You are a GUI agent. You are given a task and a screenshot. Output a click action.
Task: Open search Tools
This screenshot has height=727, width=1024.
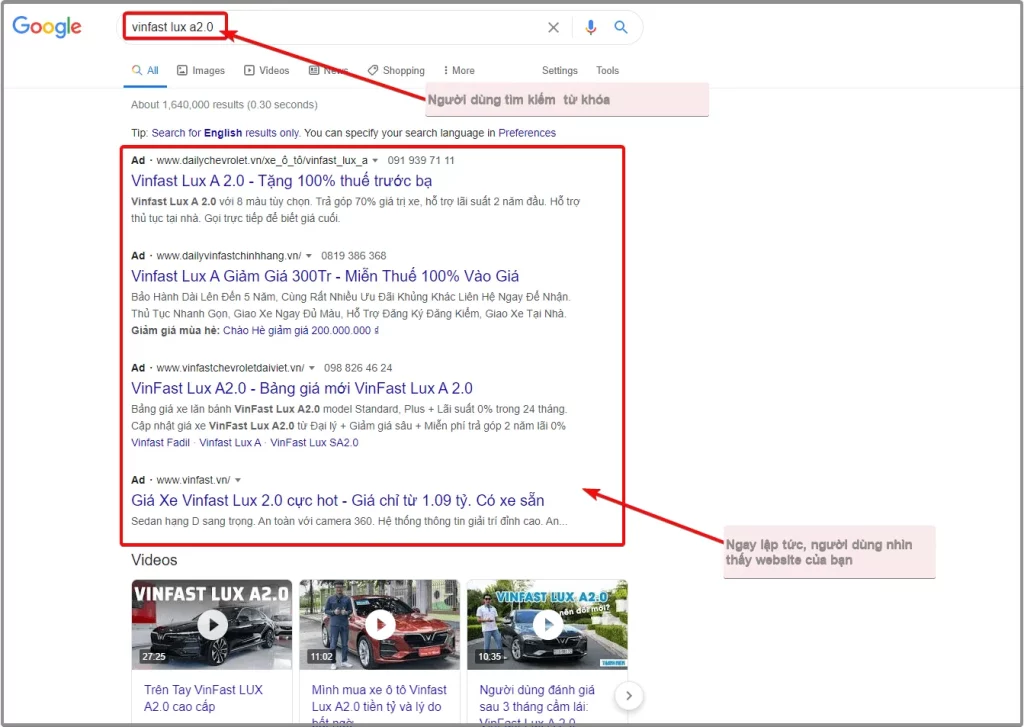coord(607,71)
